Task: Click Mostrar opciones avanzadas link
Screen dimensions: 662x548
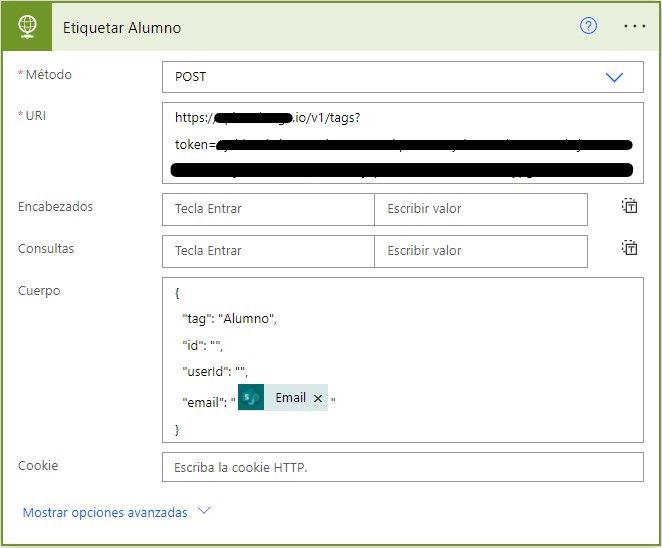Action: pos(105,512)
